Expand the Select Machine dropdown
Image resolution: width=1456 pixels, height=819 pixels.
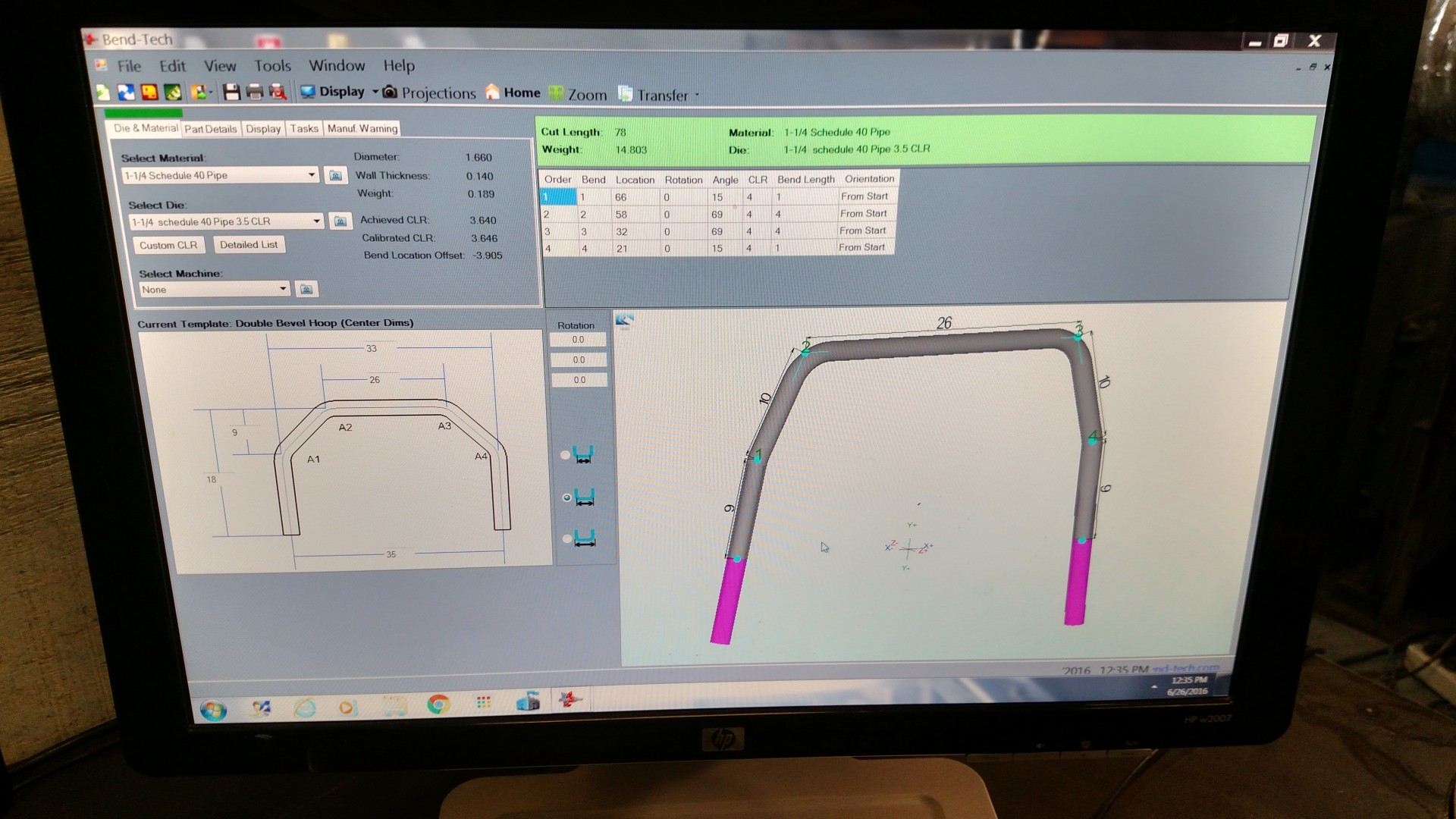pos(282,289)
